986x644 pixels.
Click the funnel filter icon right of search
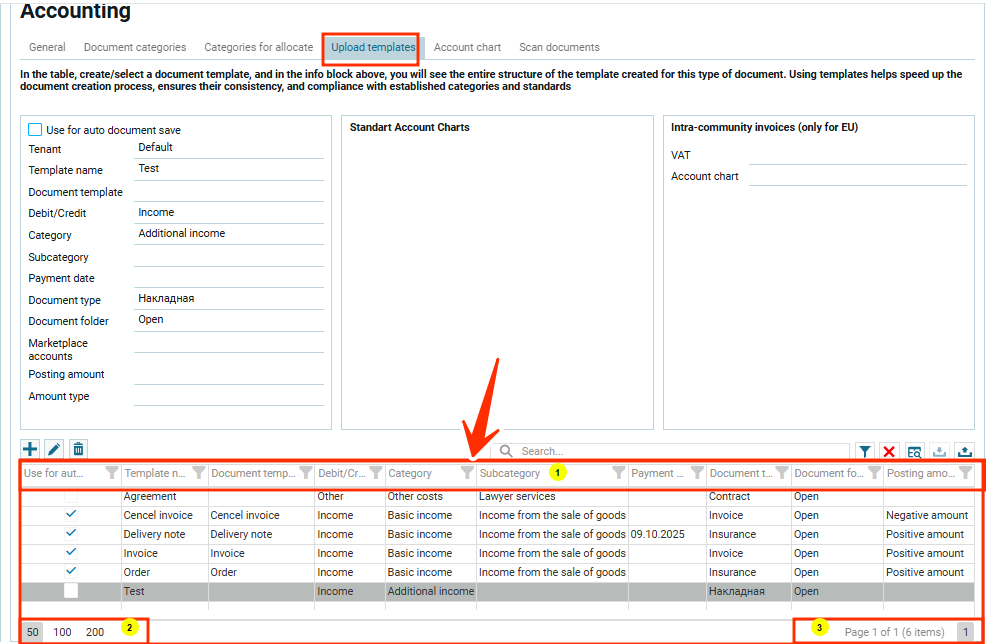pos(865,452)
